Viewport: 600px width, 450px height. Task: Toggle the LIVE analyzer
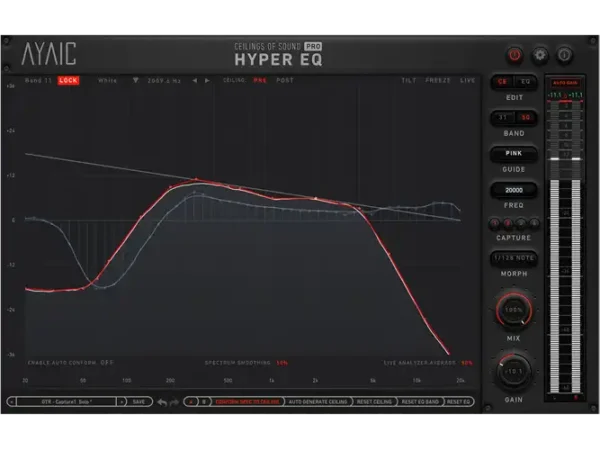467,80
